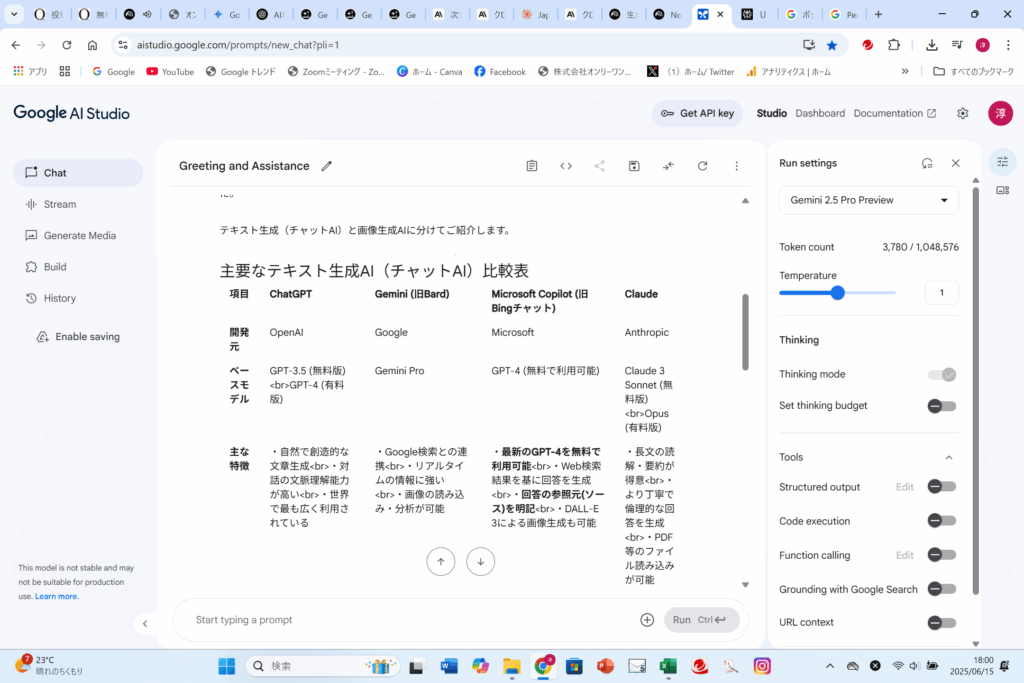Enable URL context toggle
The image size is (1024, 683).
(x=942, y=622)
